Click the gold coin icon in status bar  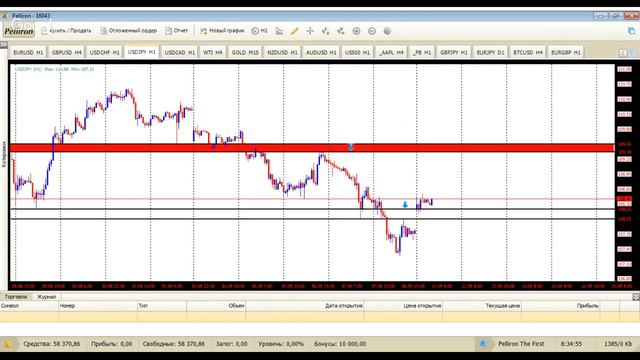tap(8, 344)
